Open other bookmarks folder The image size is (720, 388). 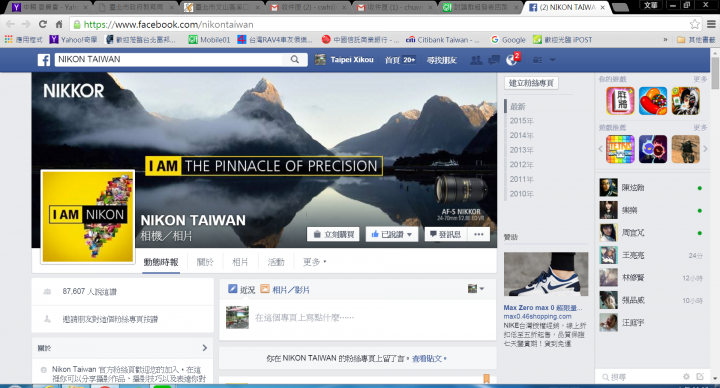tap(696, 40)
